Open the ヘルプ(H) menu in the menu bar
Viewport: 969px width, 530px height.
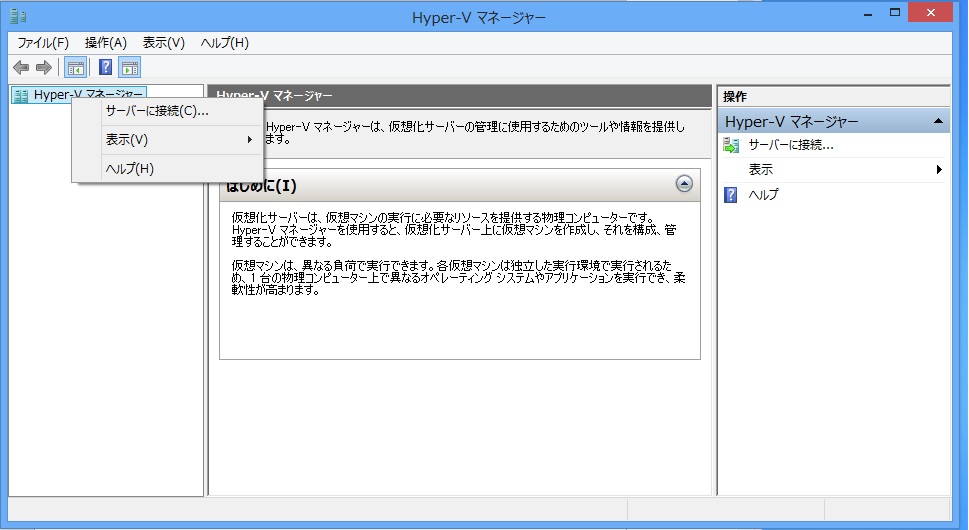[x=225, y=43]
